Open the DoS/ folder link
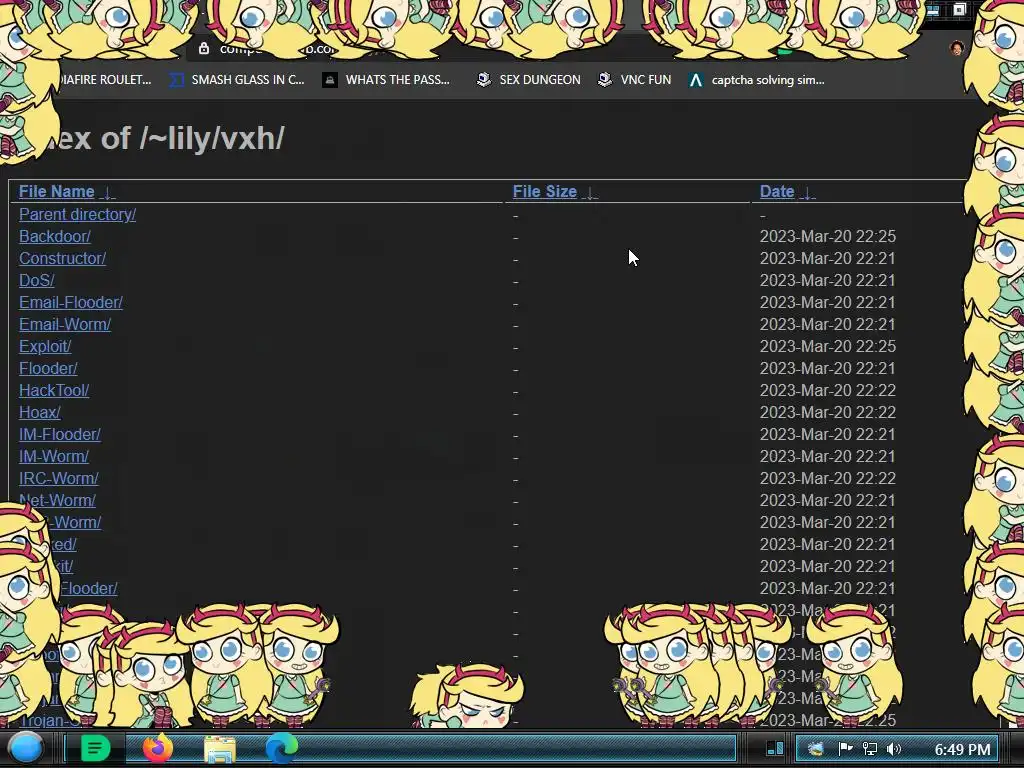Screen dimensions: 1024x768 point(37,280)
